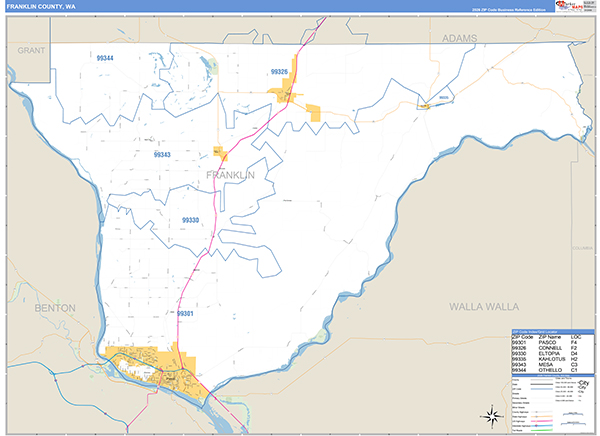This screenshot has height=436, width=600.
Task: Click the BENTON county label
Action: point(55,308)
